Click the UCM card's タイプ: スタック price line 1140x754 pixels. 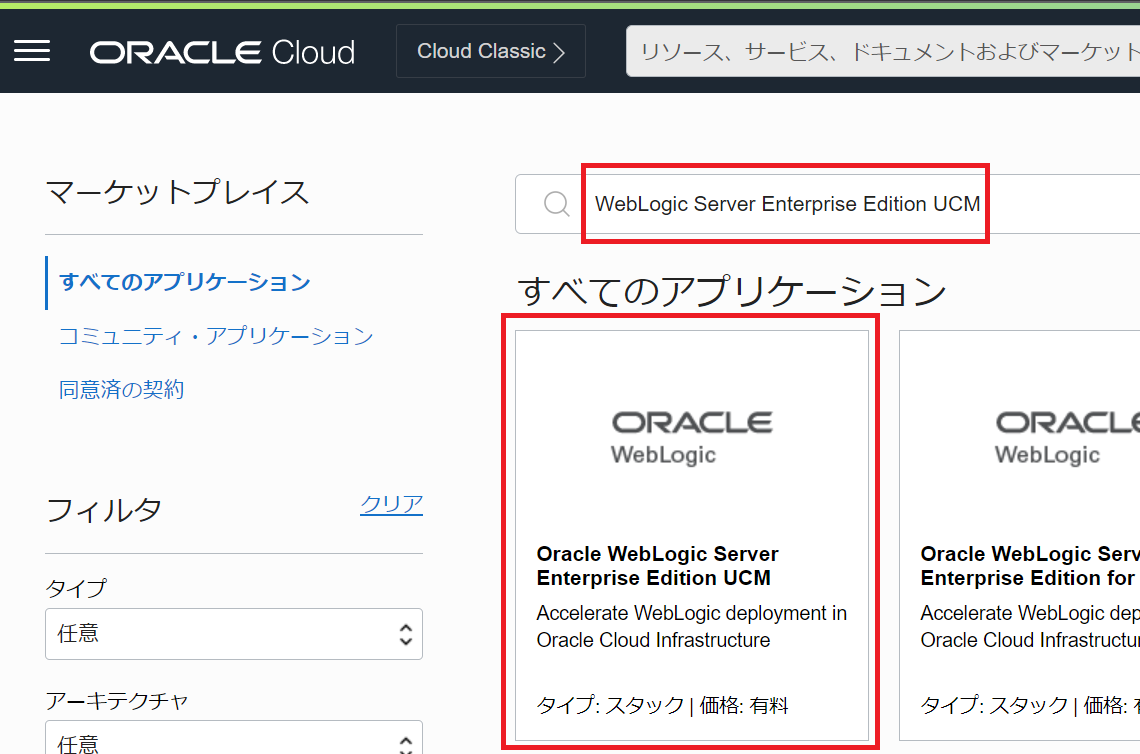click(x=662, y=706)
